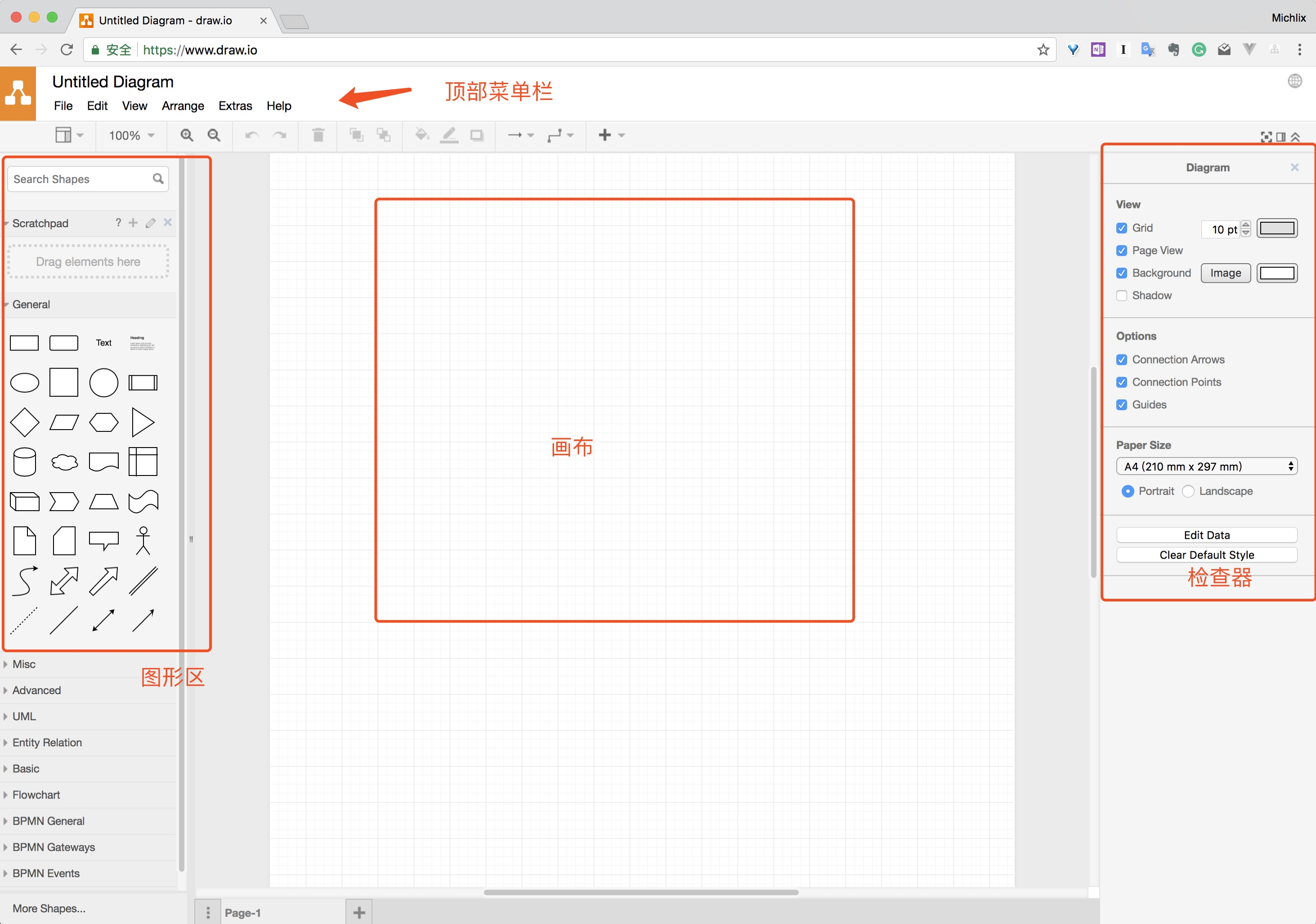Click the Delete (trash) toolbar icon
The height and width of the screenshot is (924, 1316).
point(318,135)
